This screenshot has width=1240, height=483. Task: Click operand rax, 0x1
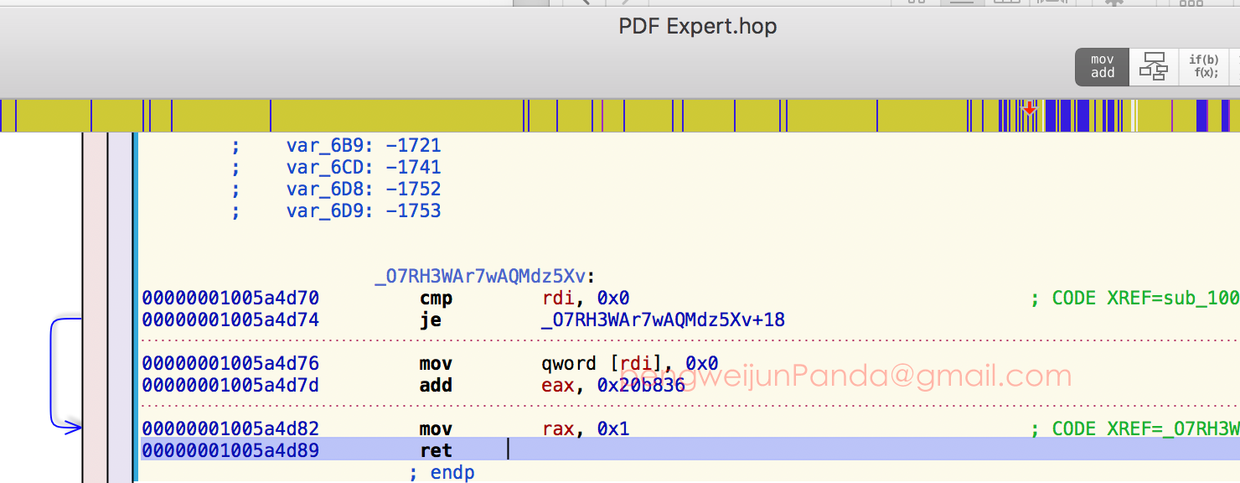click(585, 429)
